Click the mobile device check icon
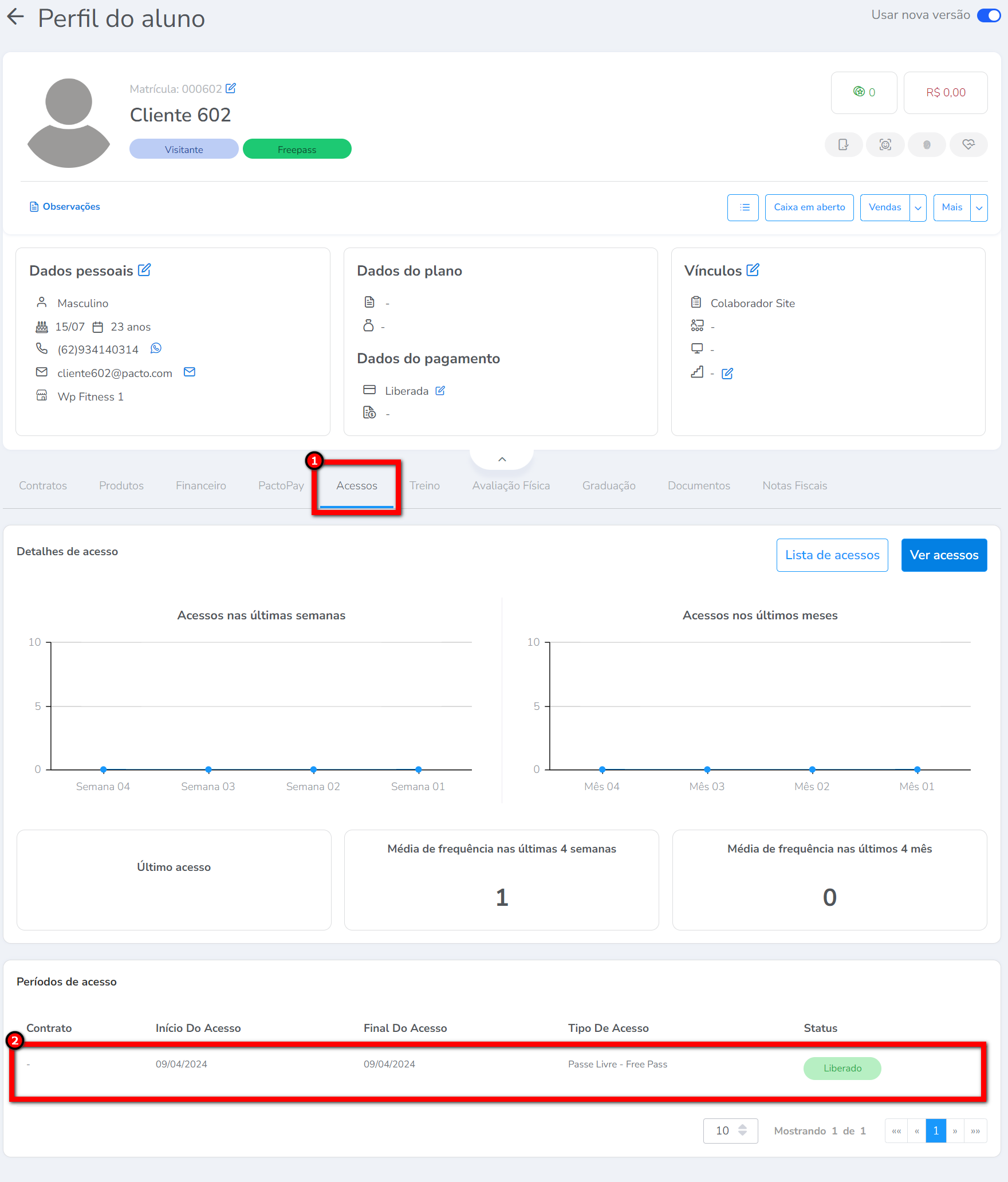This screenshot has height=1182, width=1008. pos(844,145)
